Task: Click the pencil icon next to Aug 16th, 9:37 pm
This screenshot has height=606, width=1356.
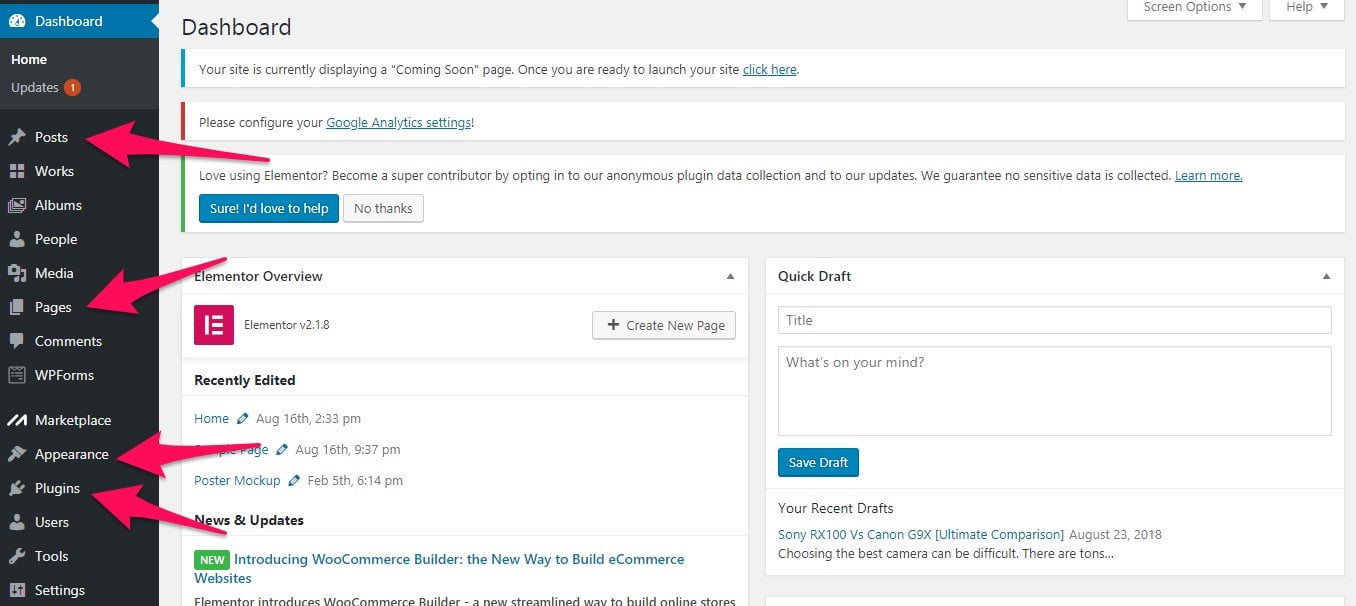Action: click(282, 449)
